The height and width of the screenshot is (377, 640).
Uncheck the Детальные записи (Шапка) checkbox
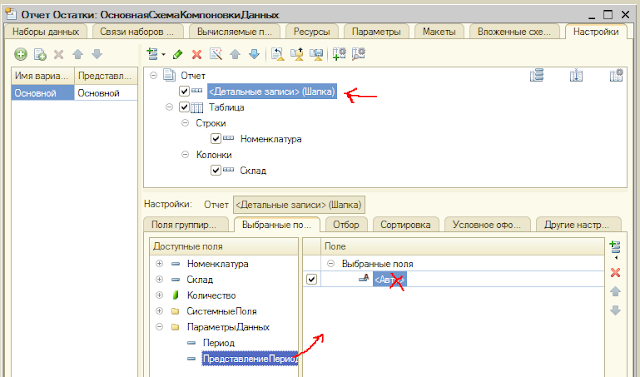point(184,91)
